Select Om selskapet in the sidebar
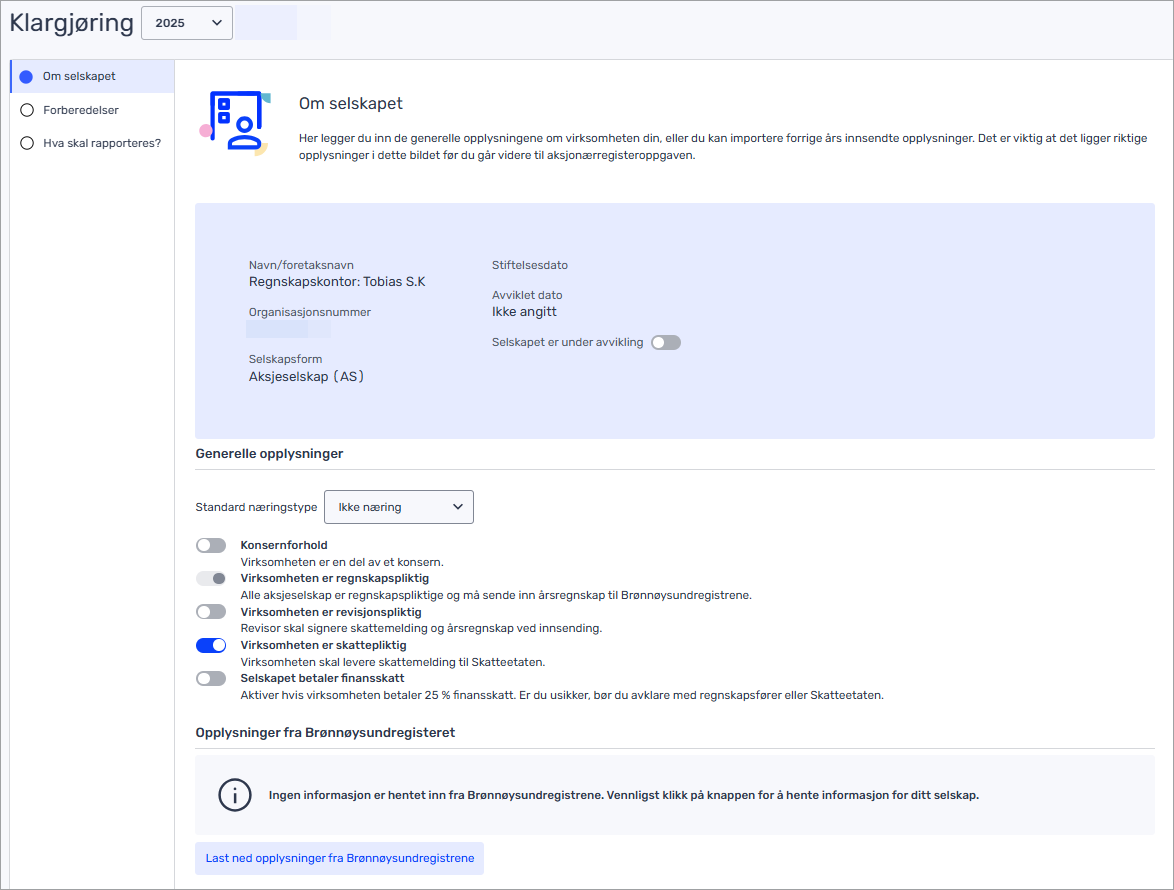 click(79, 77)
